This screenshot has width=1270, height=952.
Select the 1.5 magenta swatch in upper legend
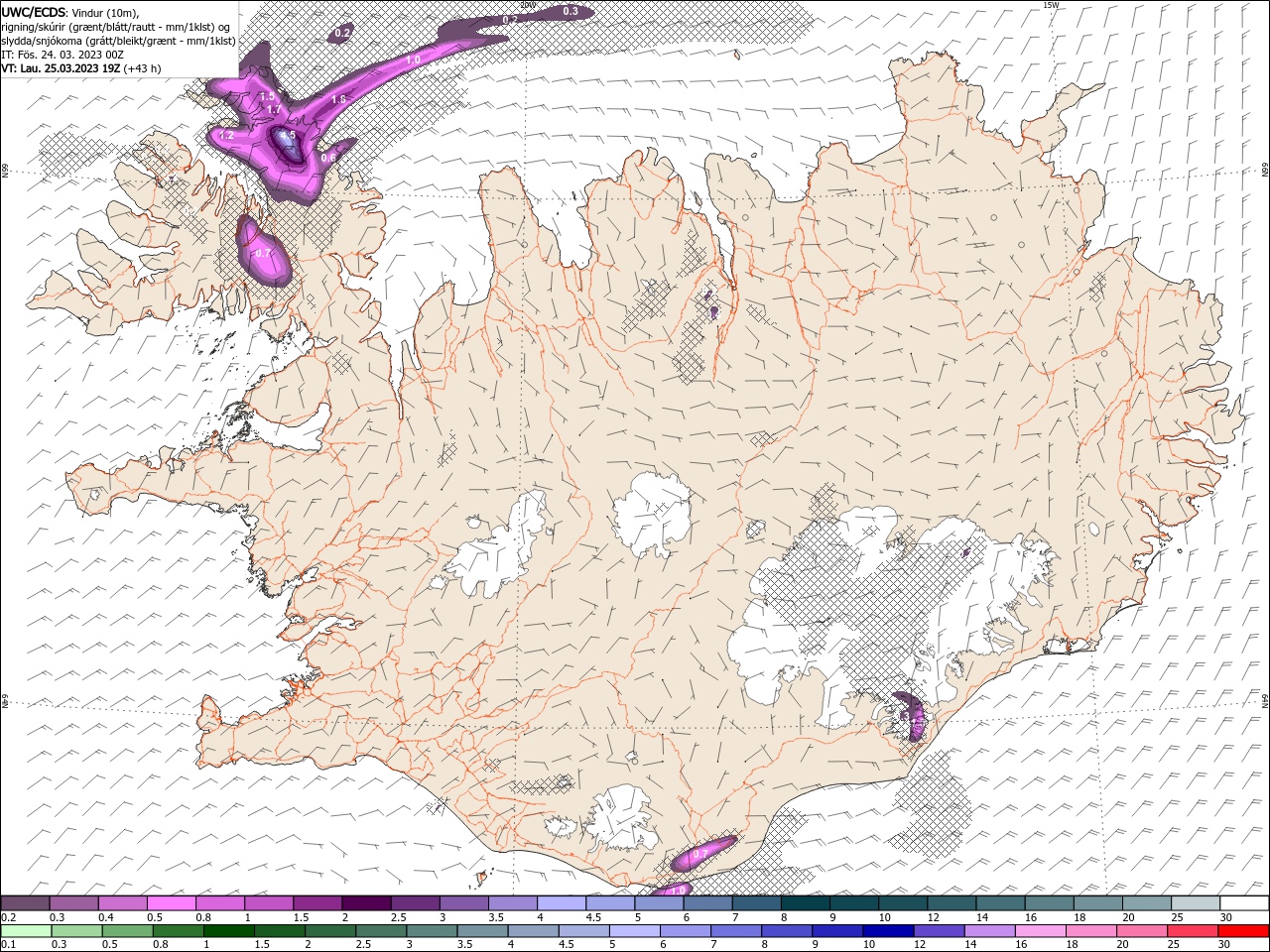[x=317, y=903]
